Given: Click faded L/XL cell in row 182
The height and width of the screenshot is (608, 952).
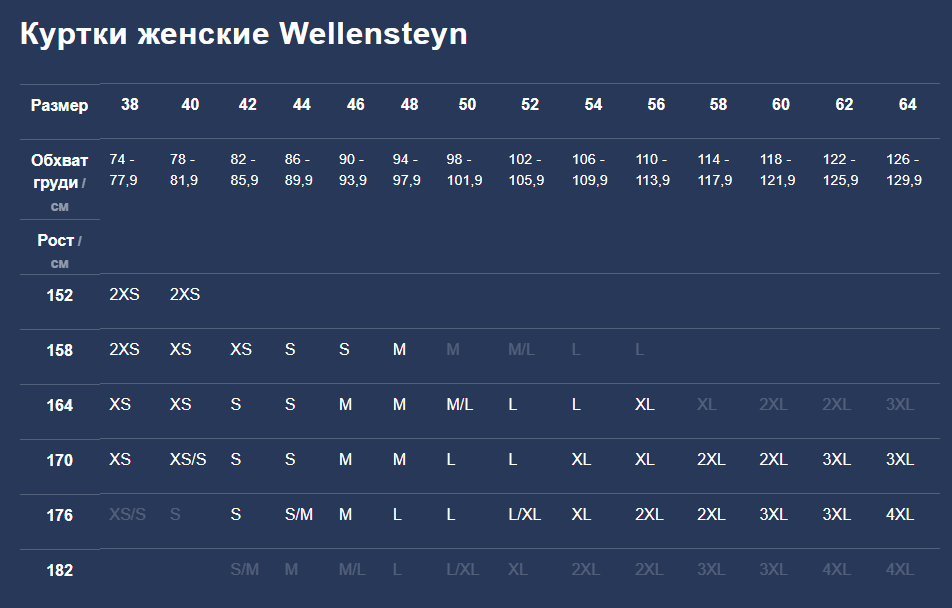Looking at the screenshot, I should click(x=463, y=570).
